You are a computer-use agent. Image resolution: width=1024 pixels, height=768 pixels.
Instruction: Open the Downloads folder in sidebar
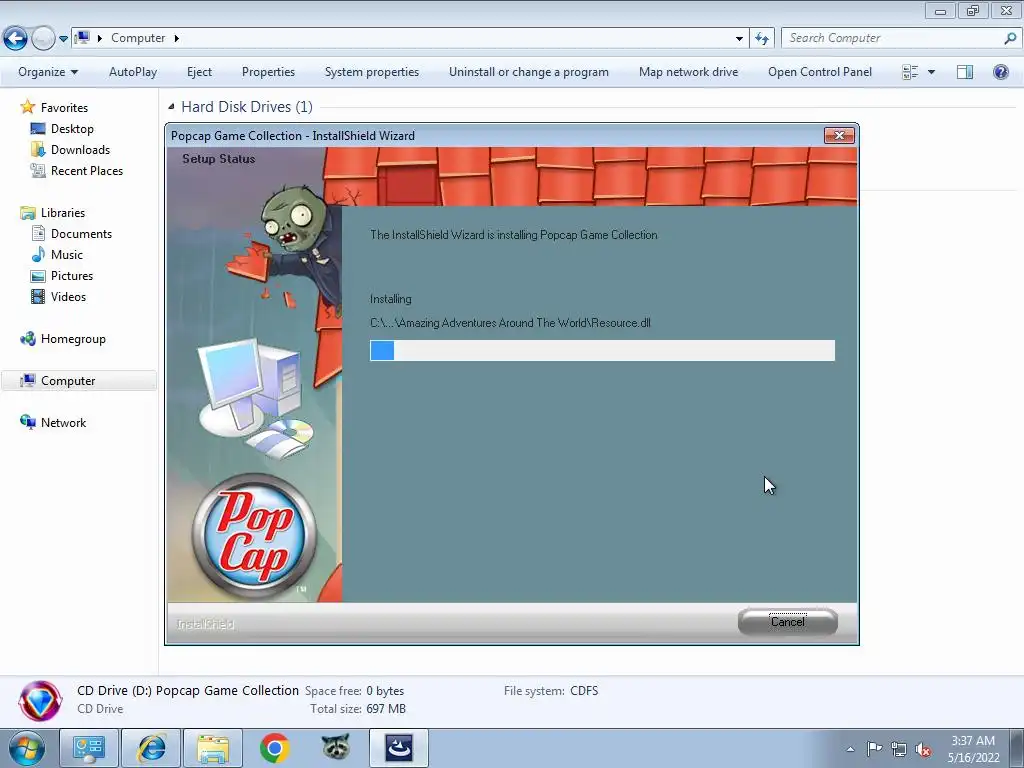(80, 150)
